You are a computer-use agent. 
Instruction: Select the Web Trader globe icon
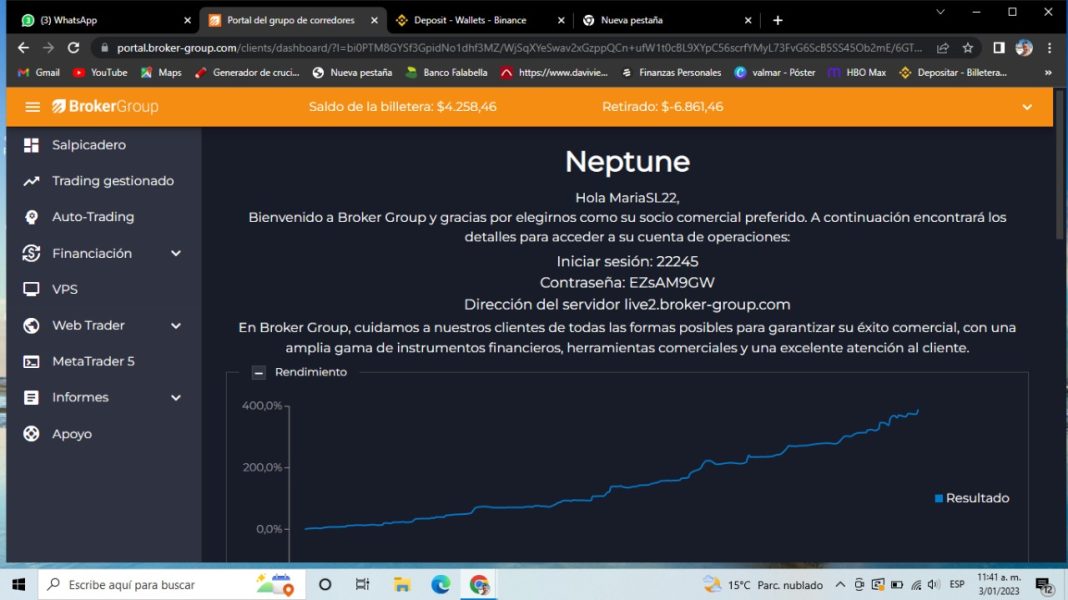click(31, 326)
